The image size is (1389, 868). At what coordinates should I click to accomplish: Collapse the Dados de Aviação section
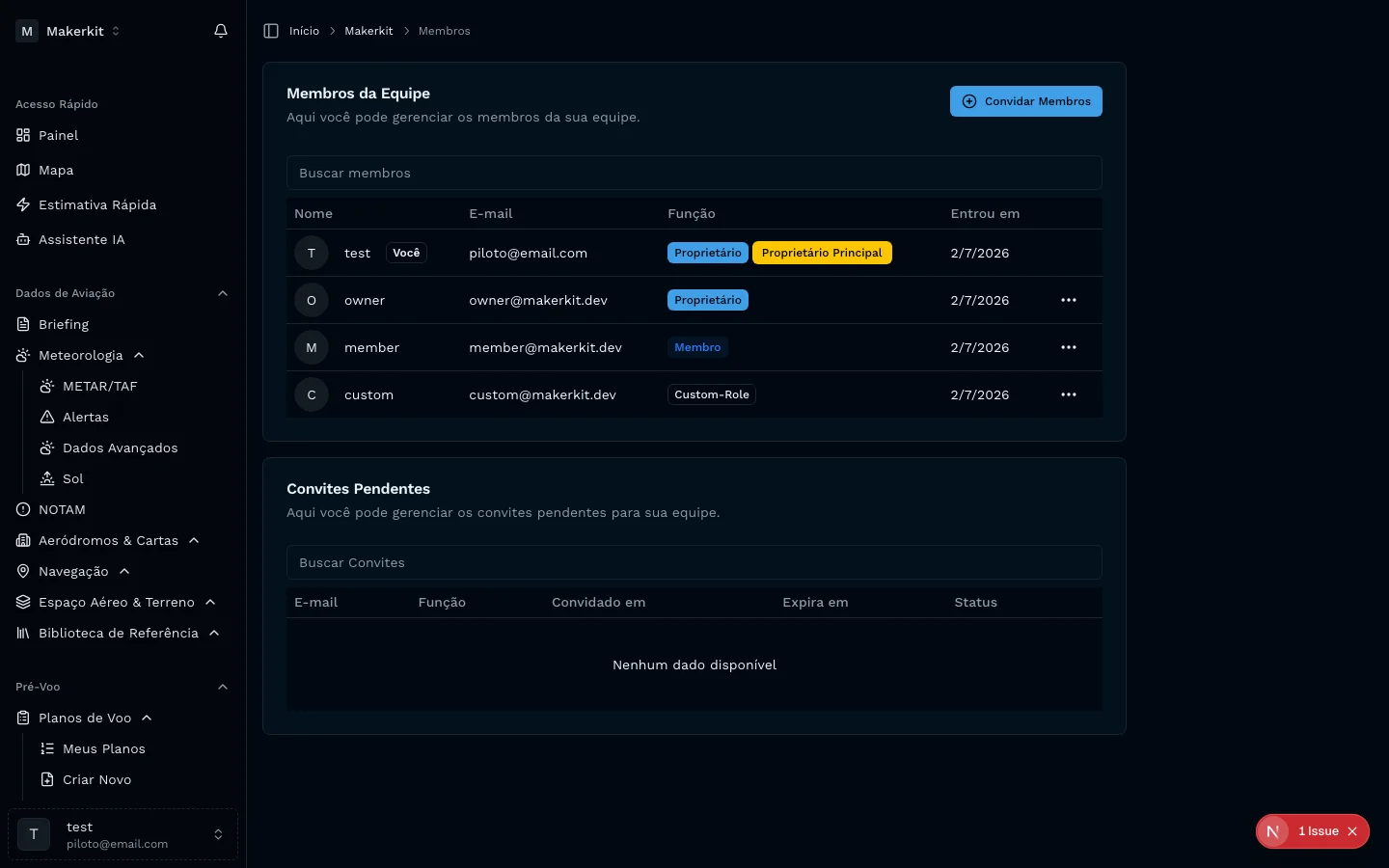click(x=223, y=293)
